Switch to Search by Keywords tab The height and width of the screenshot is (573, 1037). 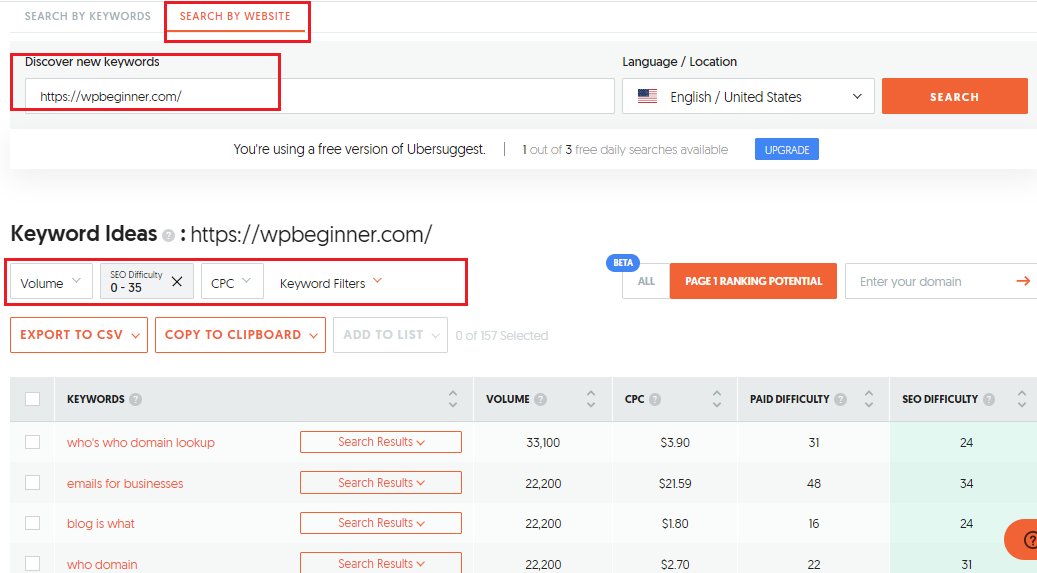pyautogui.click(x=88, y=17)
